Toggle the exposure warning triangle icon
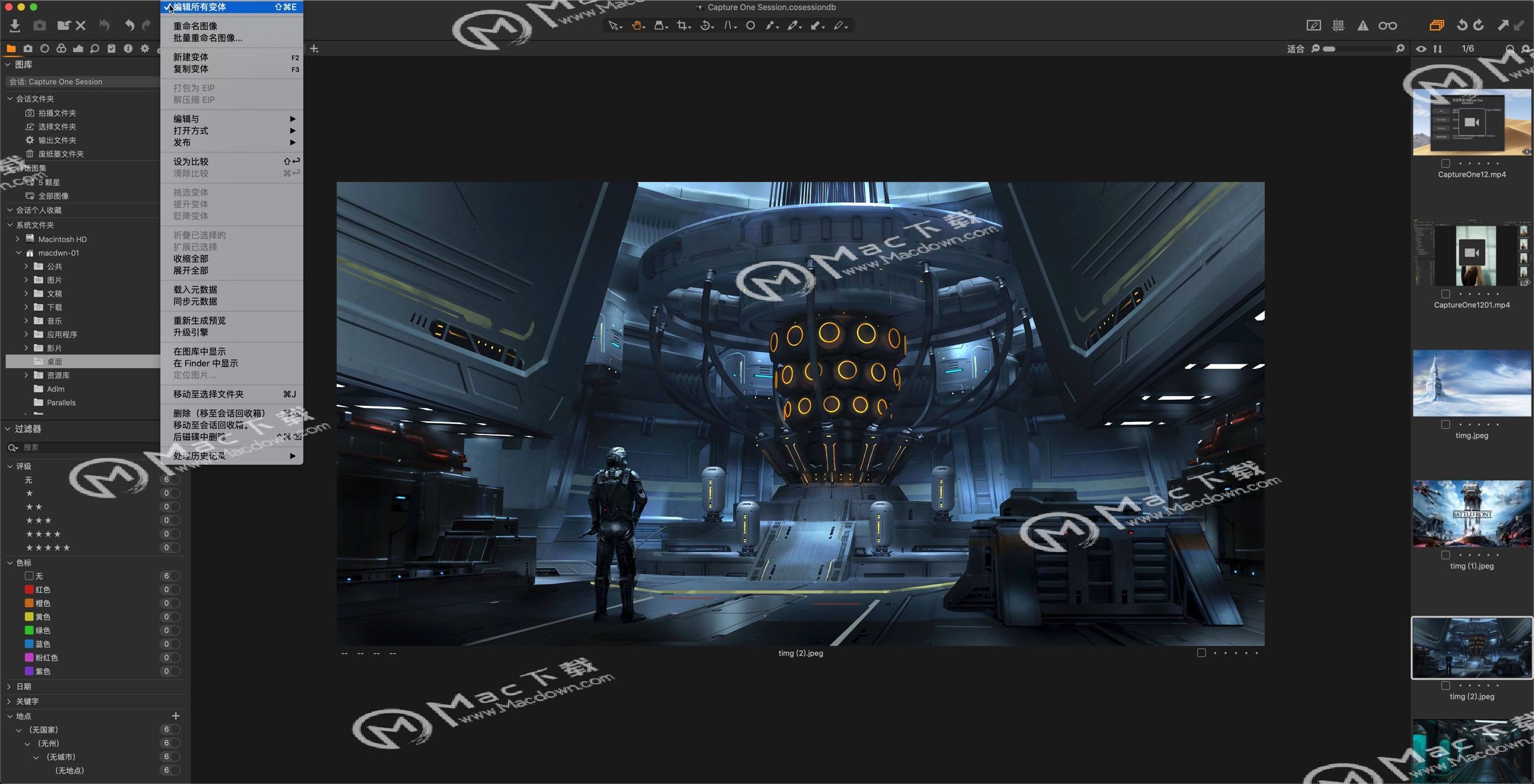Screen dimensions: 1534x784 (1363, 25)
